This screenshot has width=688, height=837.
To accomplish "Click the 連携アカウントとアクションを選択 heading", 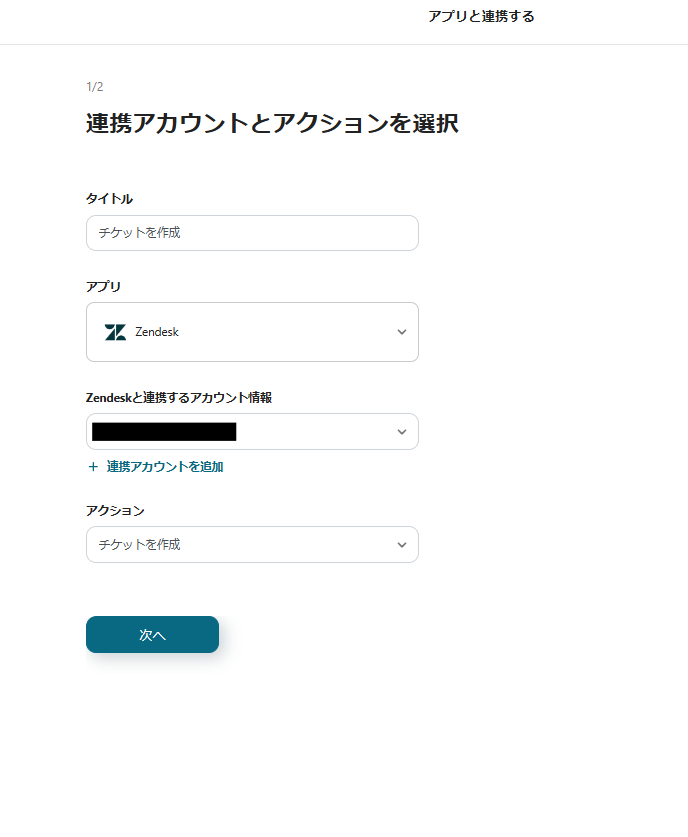I will (x=272, y=124).
